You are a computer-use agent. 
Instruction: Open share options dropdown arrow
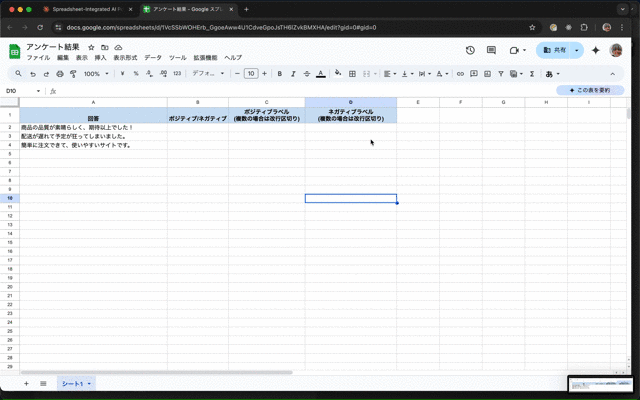pos(577,50)
